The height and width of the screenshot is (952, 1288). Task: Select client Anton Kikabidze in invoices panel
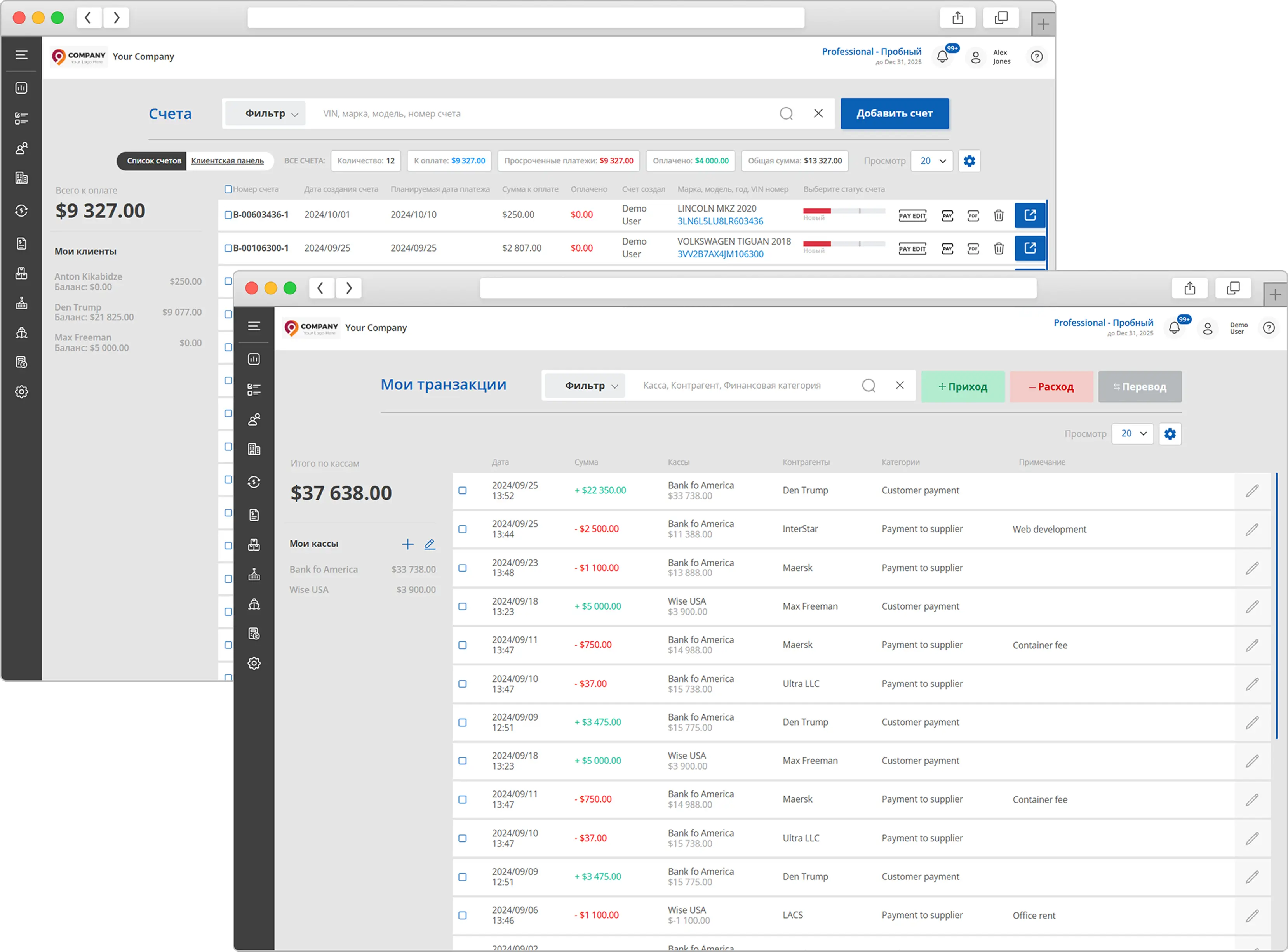click(128, 282)
